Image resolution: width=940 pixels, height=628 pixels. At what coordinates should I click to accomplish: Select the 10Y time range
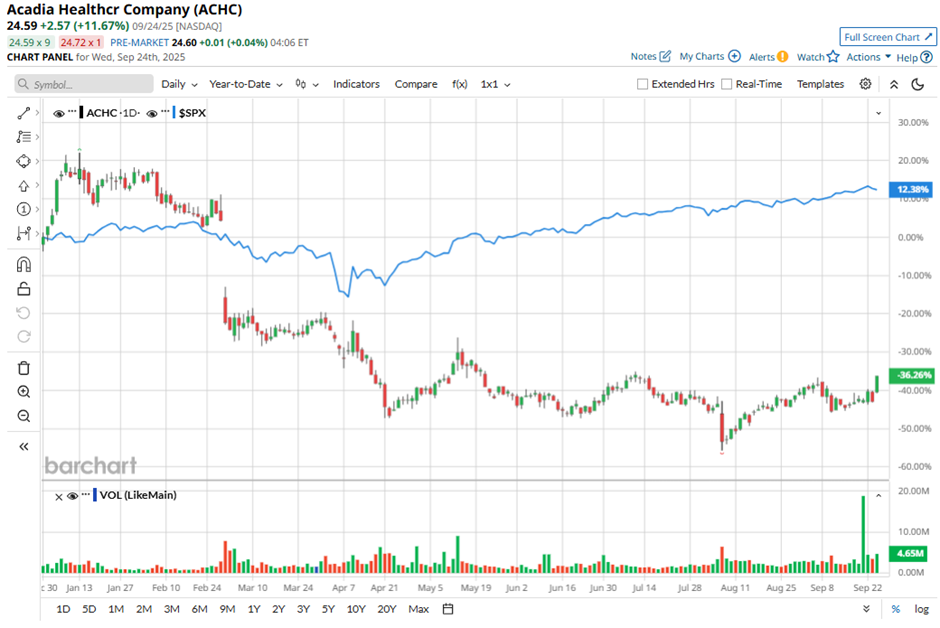coord(356,609)
